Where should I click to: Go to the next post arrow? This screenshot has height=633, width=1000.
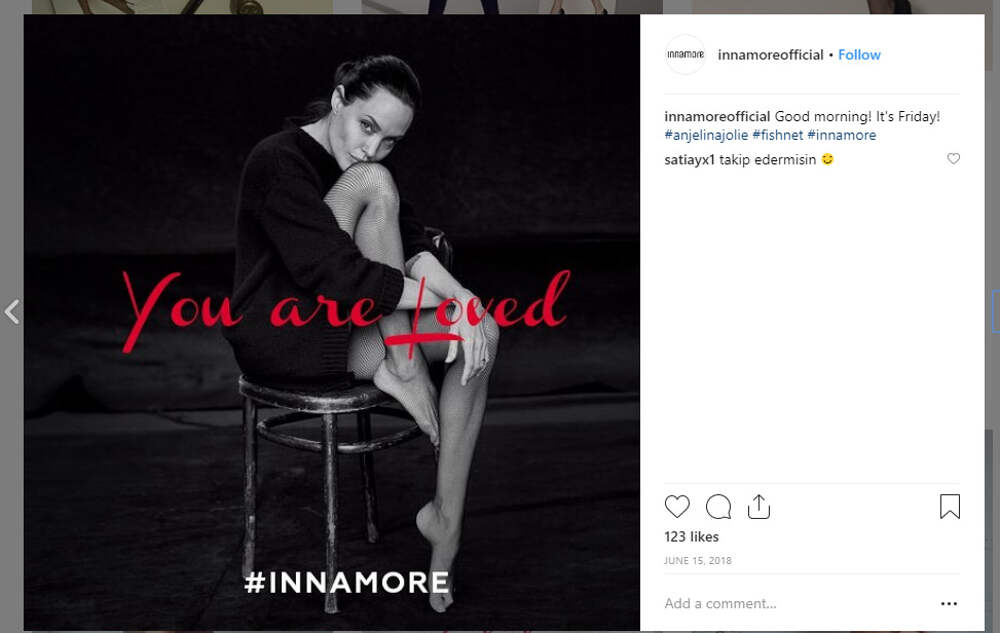pyautogui.click(x=995, y=312)
